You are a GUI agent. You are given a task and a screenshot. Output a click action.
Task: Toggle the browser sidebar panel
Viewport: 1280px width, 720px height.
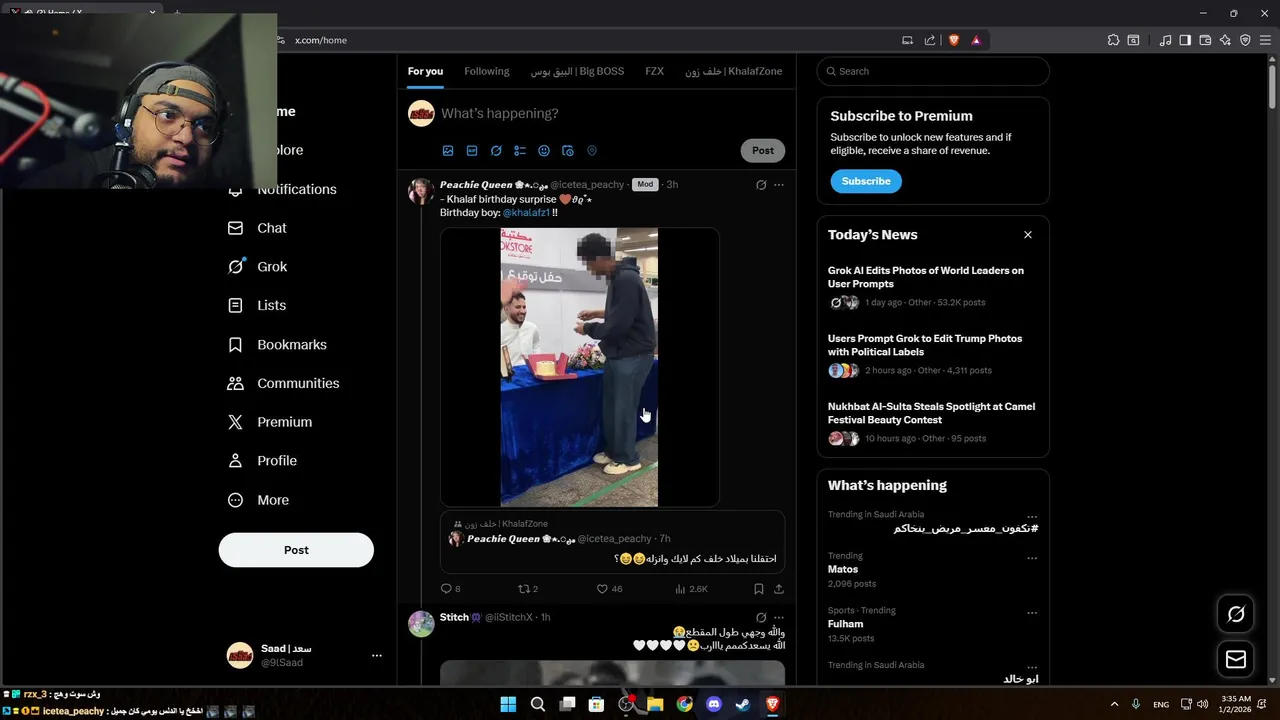1185,40
